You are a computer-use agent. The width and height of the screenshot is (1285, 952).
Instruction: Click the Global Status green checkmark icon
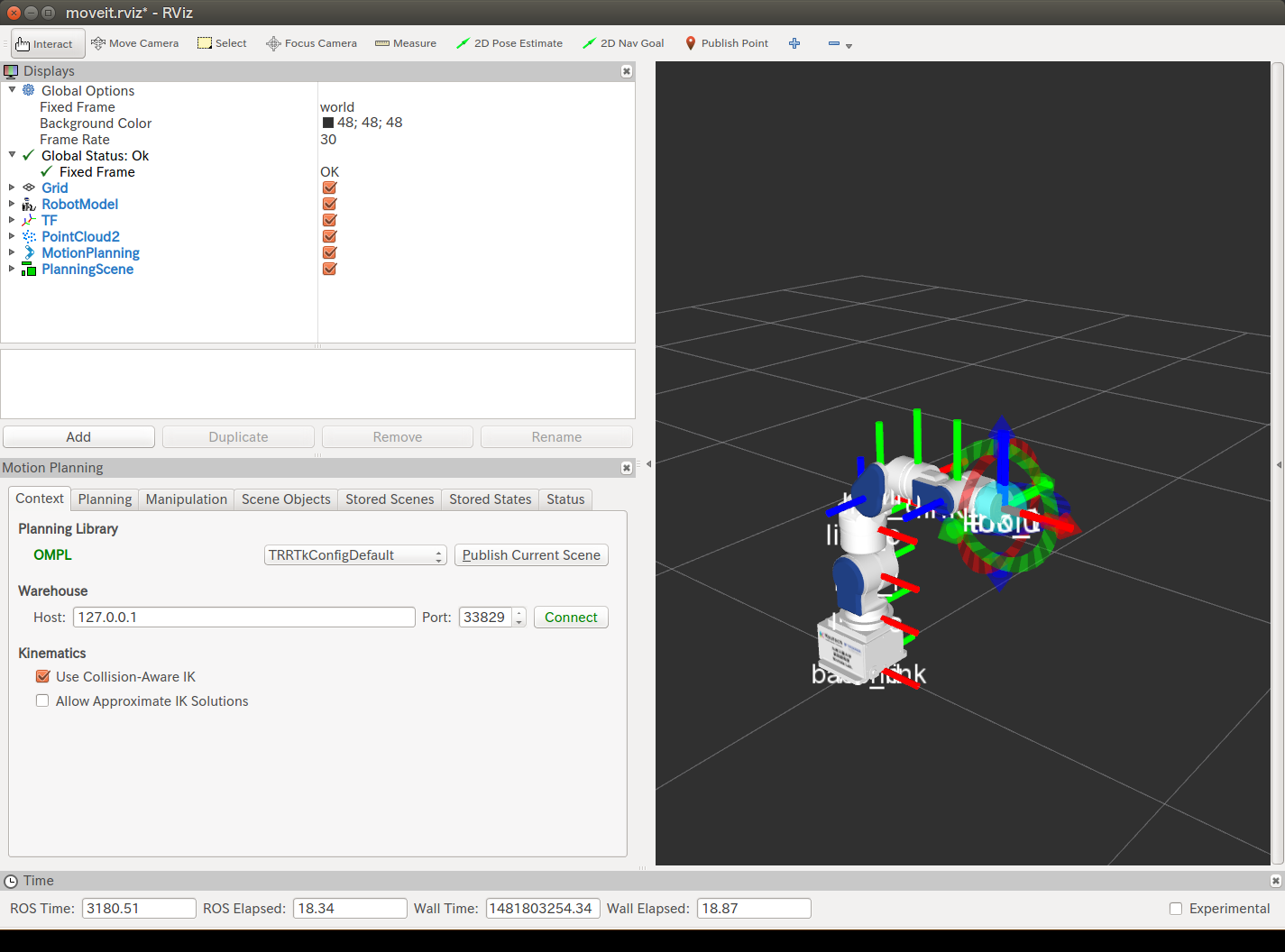click(29, 155)
